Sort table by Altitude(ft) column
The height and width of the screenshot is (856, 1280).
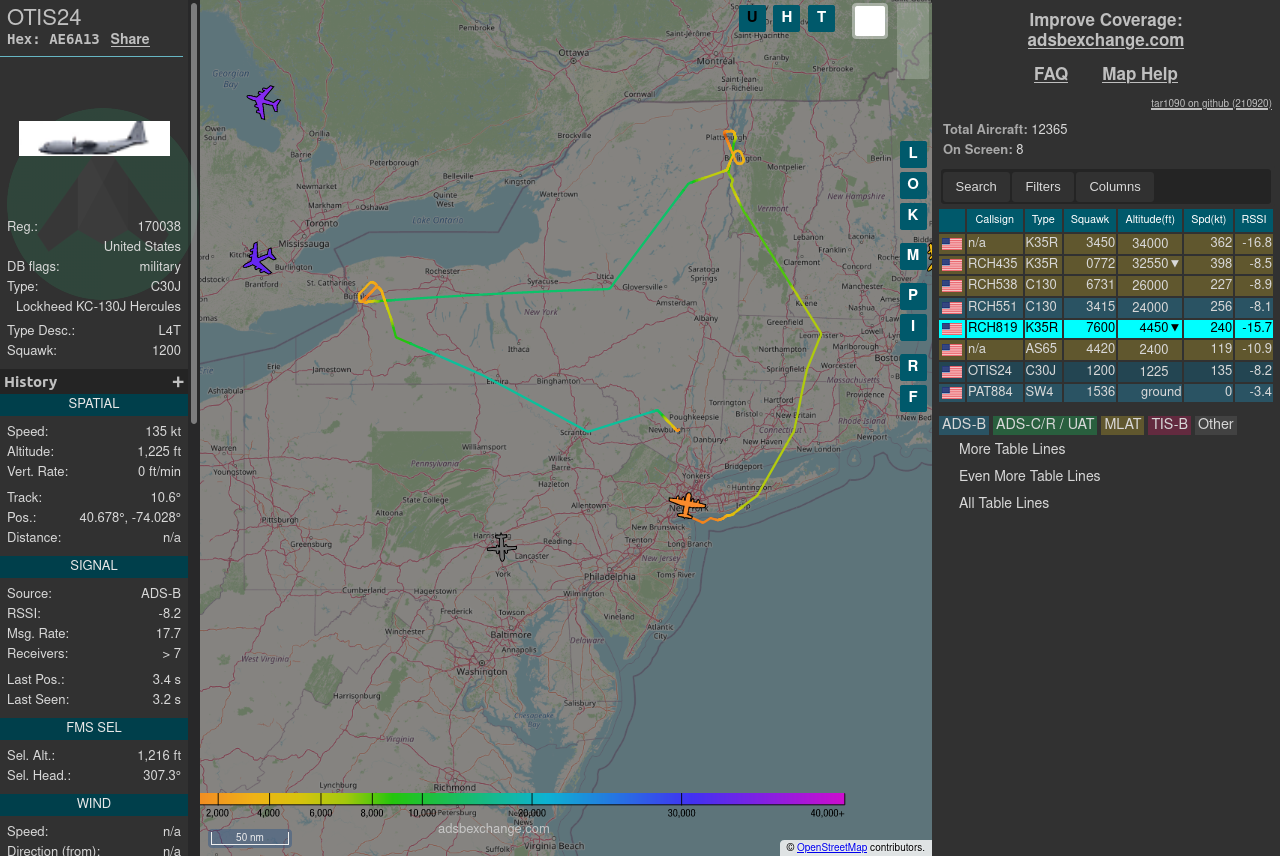coord(1150,220)
